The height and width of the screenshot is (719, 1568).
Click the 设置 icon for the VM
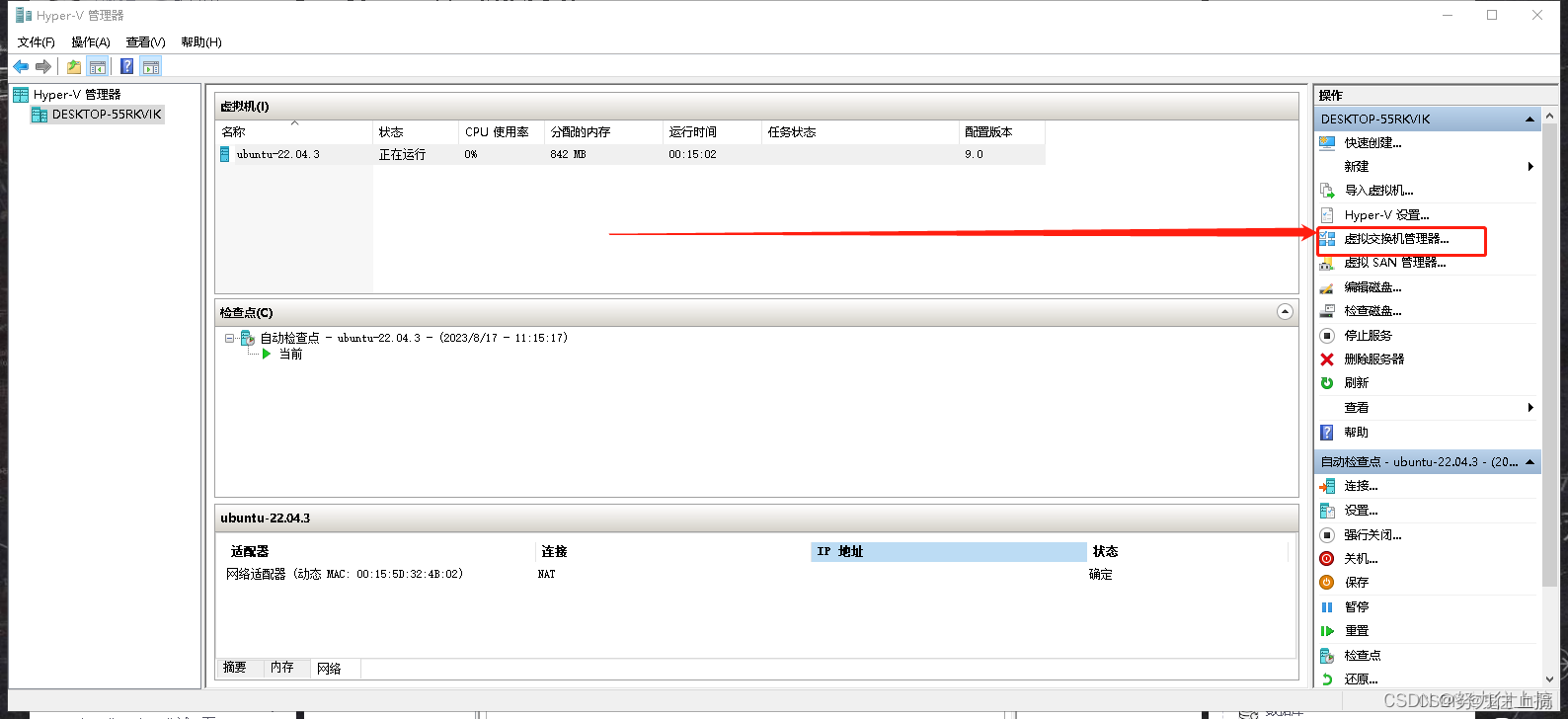(x=1327, y=511)
